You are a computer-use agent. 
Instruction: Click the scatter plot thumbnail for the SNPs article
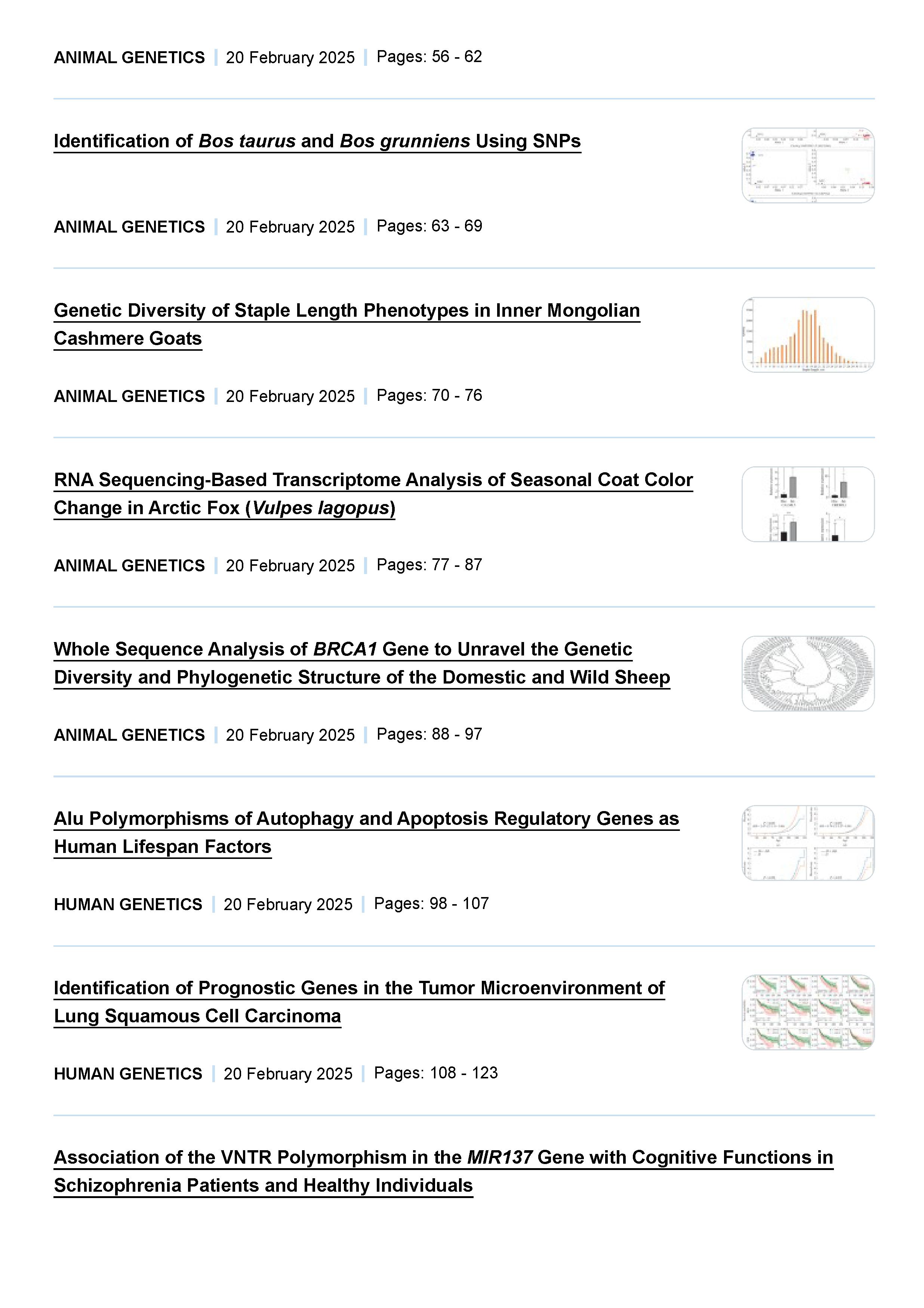(807, 165)
